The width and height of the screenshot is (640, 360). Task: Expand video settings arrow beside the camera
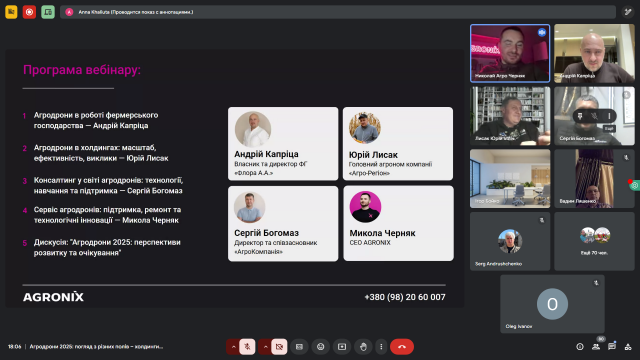(x=265, y=347)
